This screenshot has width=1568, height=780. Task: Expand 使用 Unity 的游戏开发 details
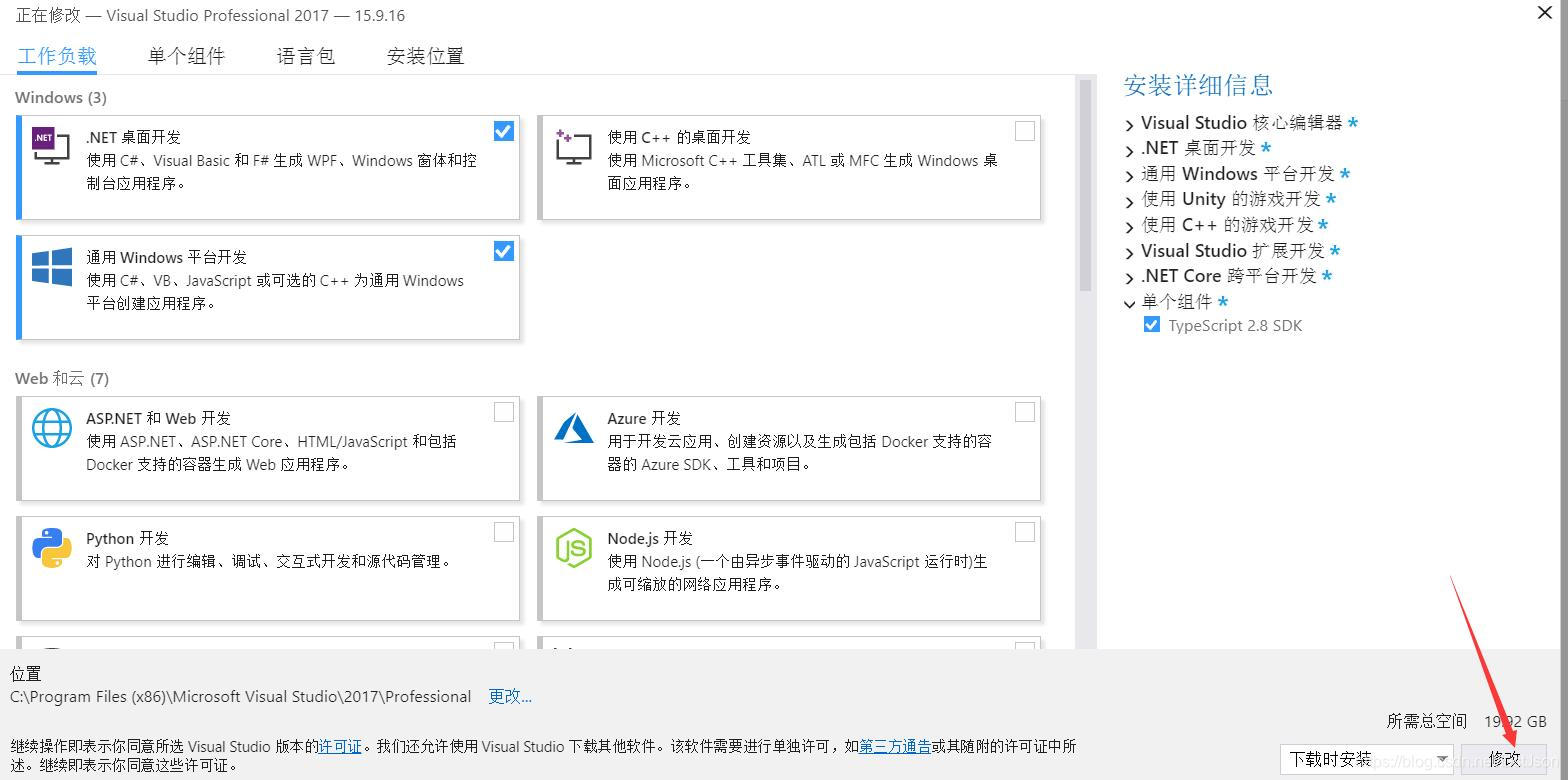[x=1130, y=201]
